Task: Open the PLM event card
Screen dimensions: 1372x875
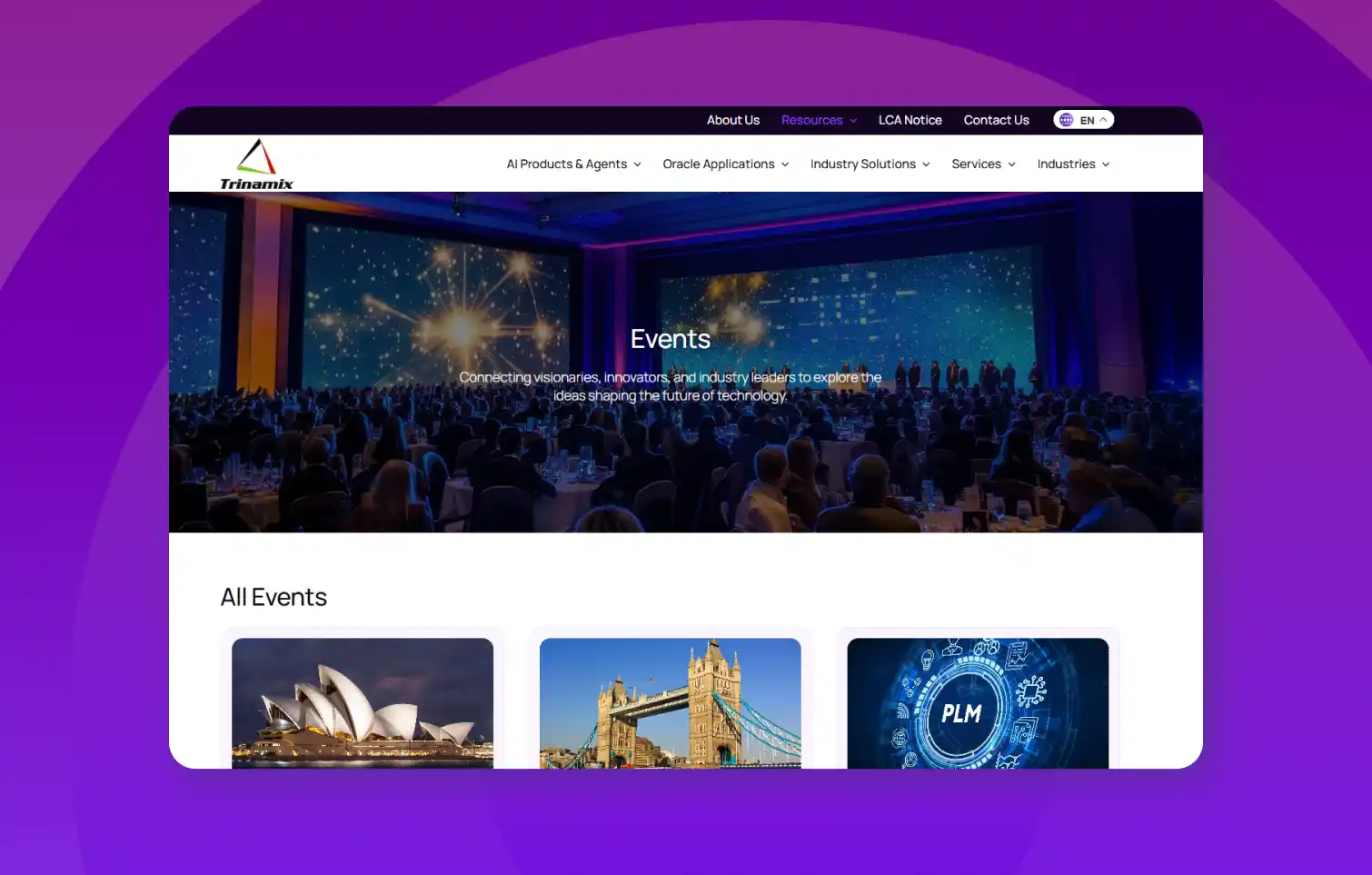Action: [x=978, y=702]
